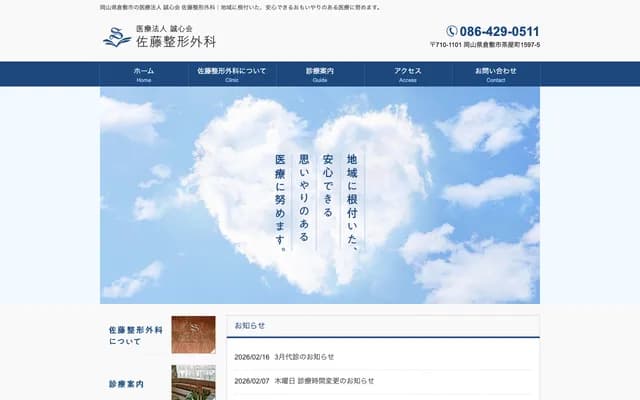Screen dimensions: 640x400
Task: Go to 佐藤整形外科について Clinic menu item
Action: 232,74
